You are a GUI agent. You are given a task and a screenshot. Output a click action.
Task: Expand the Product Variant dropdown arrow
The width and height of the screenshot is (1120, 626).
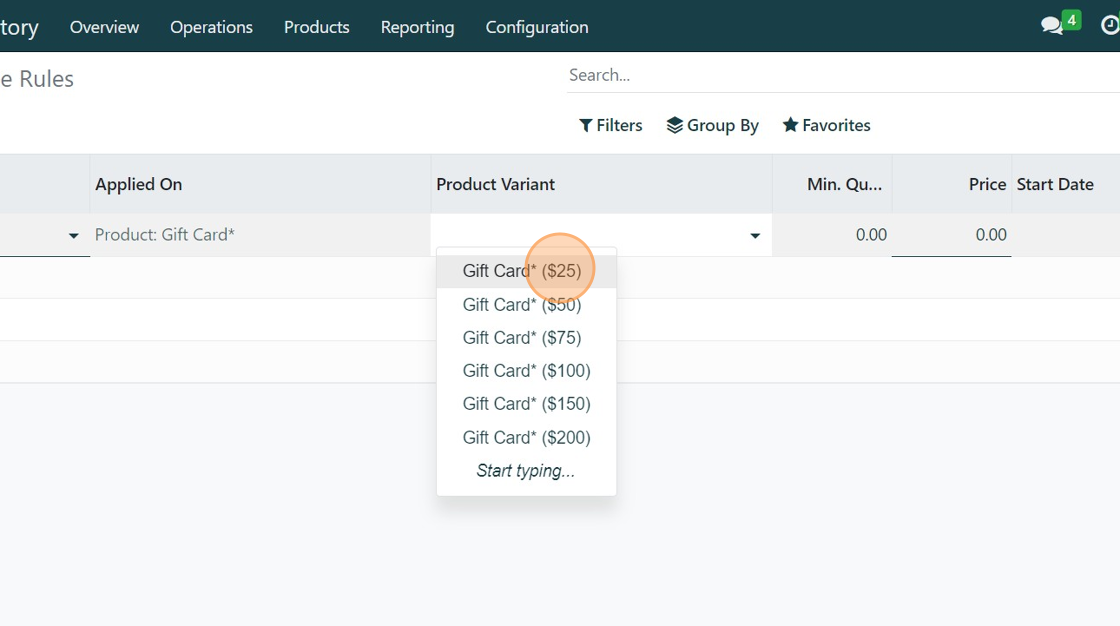(755, 236)
